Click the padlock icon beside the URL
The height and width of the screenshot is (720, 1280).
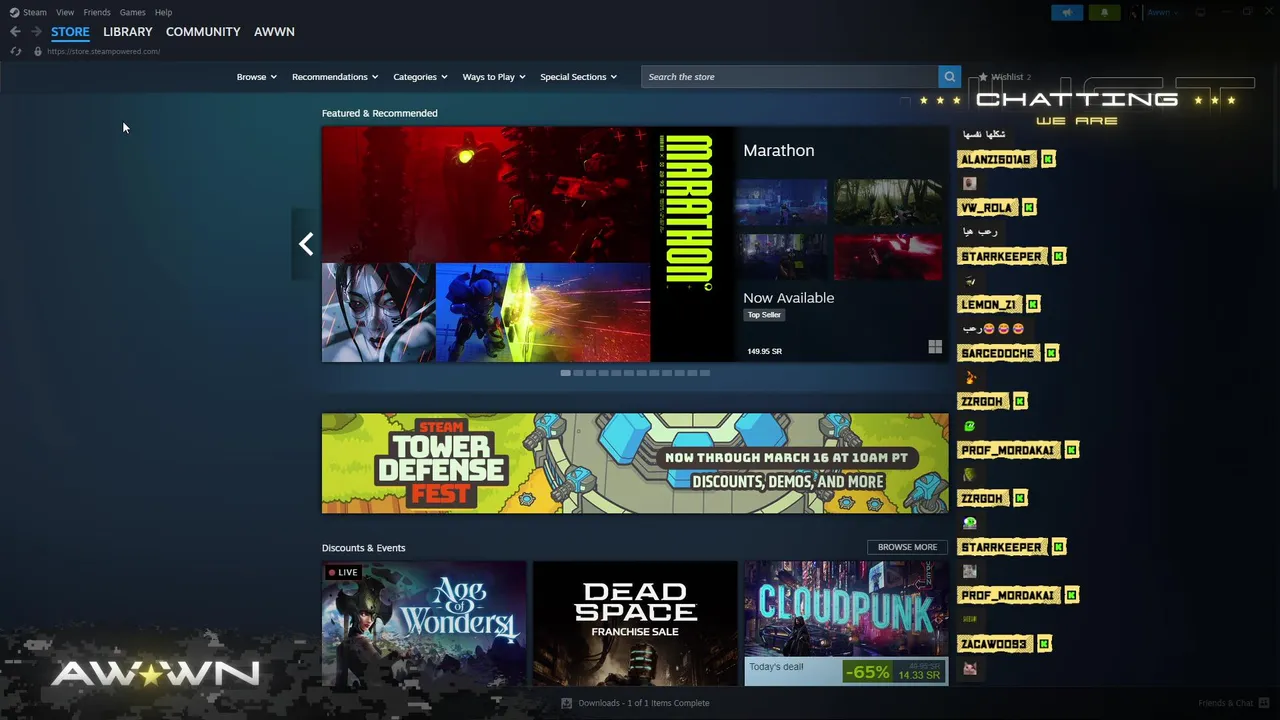38,51
